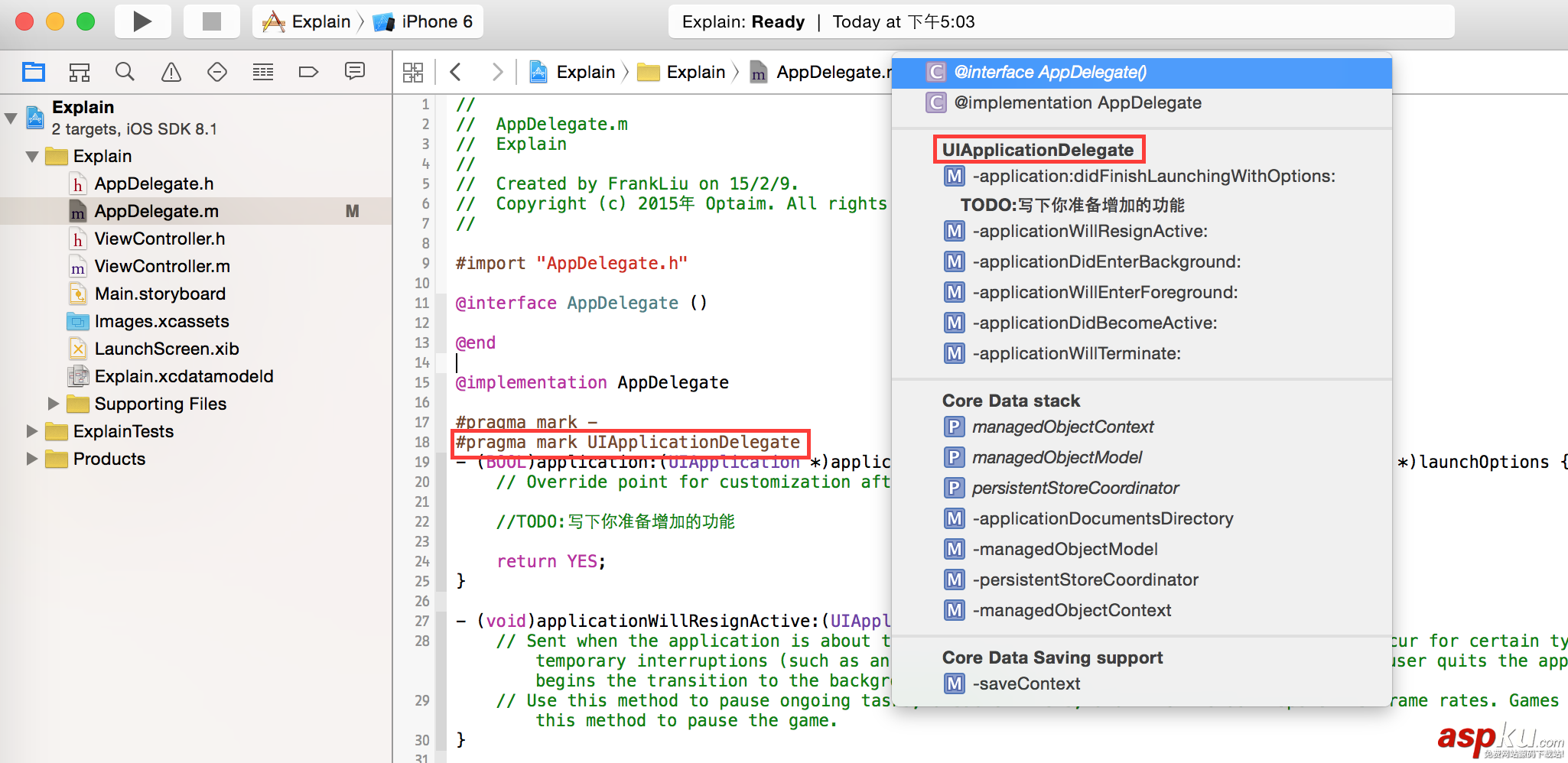This screenshot has width=1568, height=763.
Task: Expand the ExplainTests group
Action: pyautogui.click(x=32, y=431)
